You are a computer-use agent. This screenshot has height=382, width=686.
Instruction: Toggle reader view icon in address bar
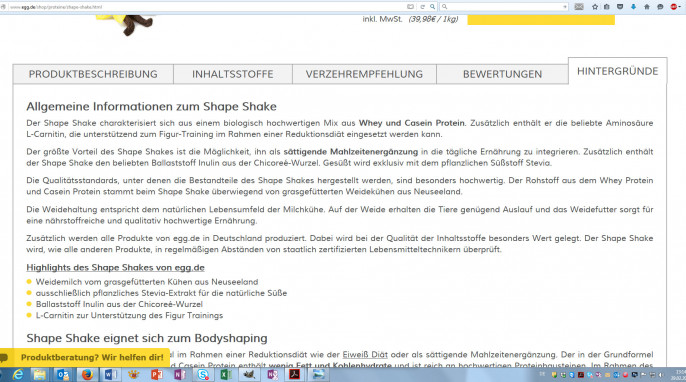[410, 7]
